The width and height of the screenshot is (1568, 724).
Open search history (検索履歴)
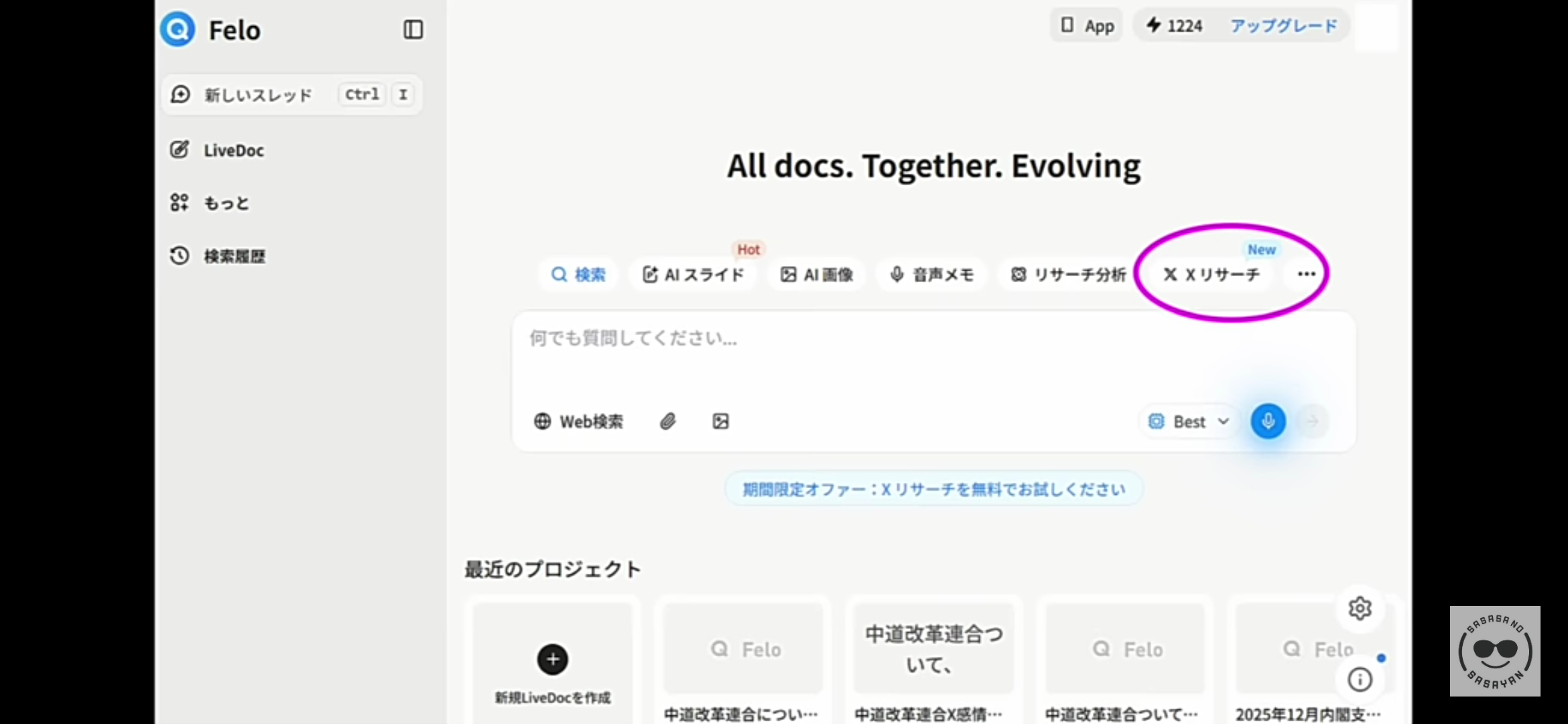pyautogui.click(x=234, y=256)
